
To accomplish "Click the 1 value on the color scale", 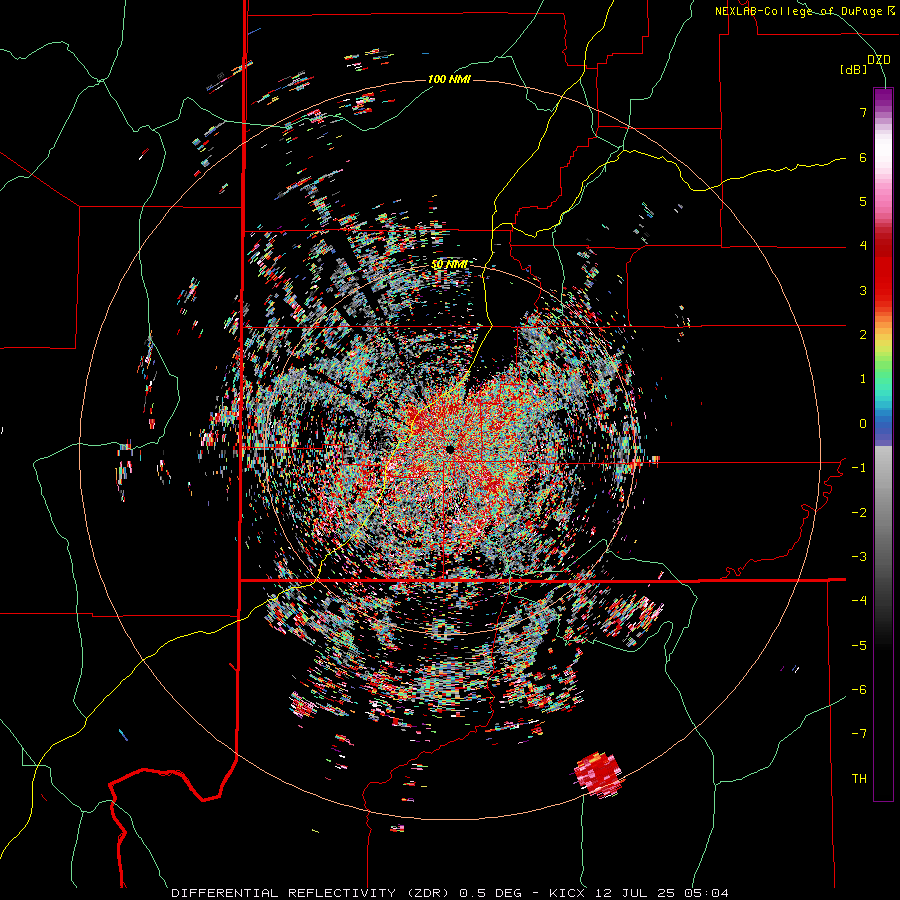I will (863, 379).
